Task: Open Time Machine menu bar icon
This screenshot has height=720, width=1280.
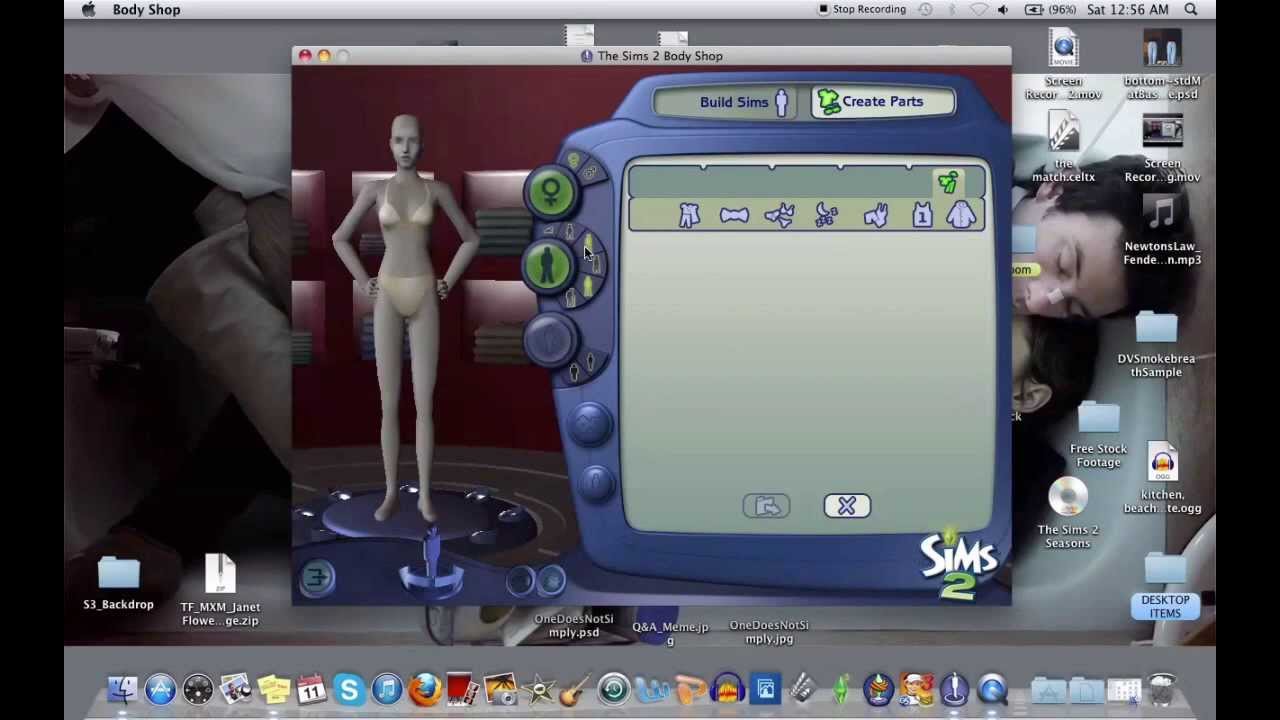Action: (925, 10)
